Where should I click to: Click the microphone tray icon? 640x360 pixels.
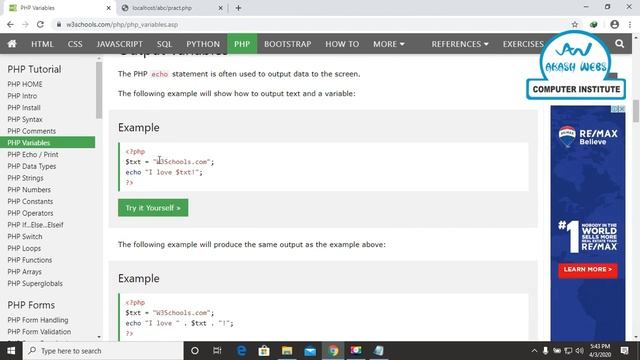(545, 351)
